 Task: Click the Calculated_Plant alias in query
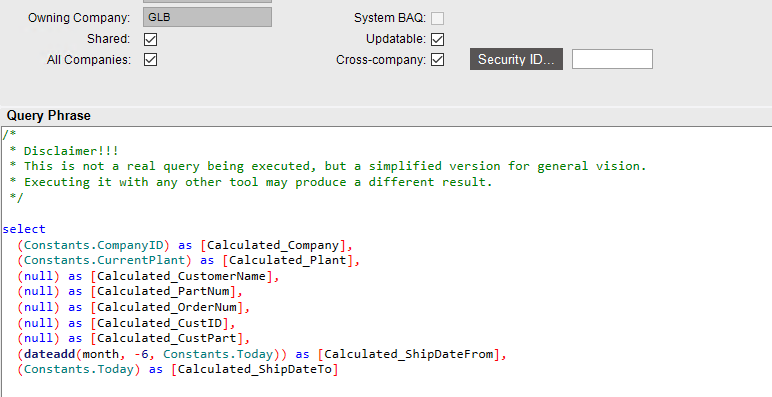pos(288,260)
